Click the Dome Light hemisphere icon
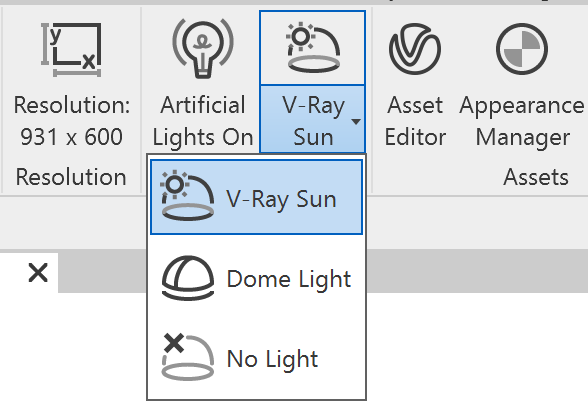This screenshot has height=411, width=588. pyautogui.click(x=188, y=278)
